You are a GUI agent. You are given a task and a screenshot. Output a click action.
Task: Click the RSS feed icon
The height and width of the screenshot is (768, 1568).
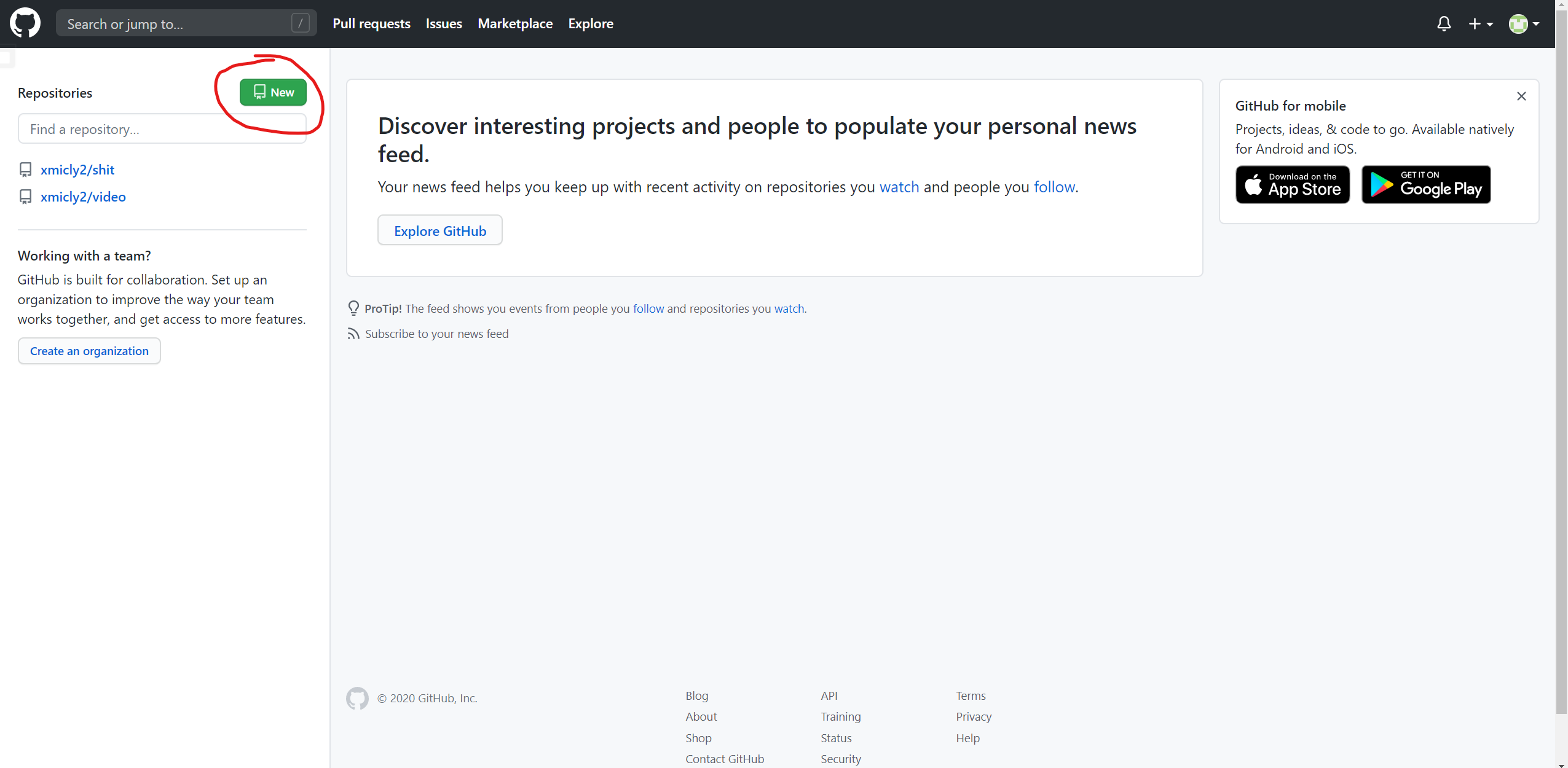click(x=353, y=334)
